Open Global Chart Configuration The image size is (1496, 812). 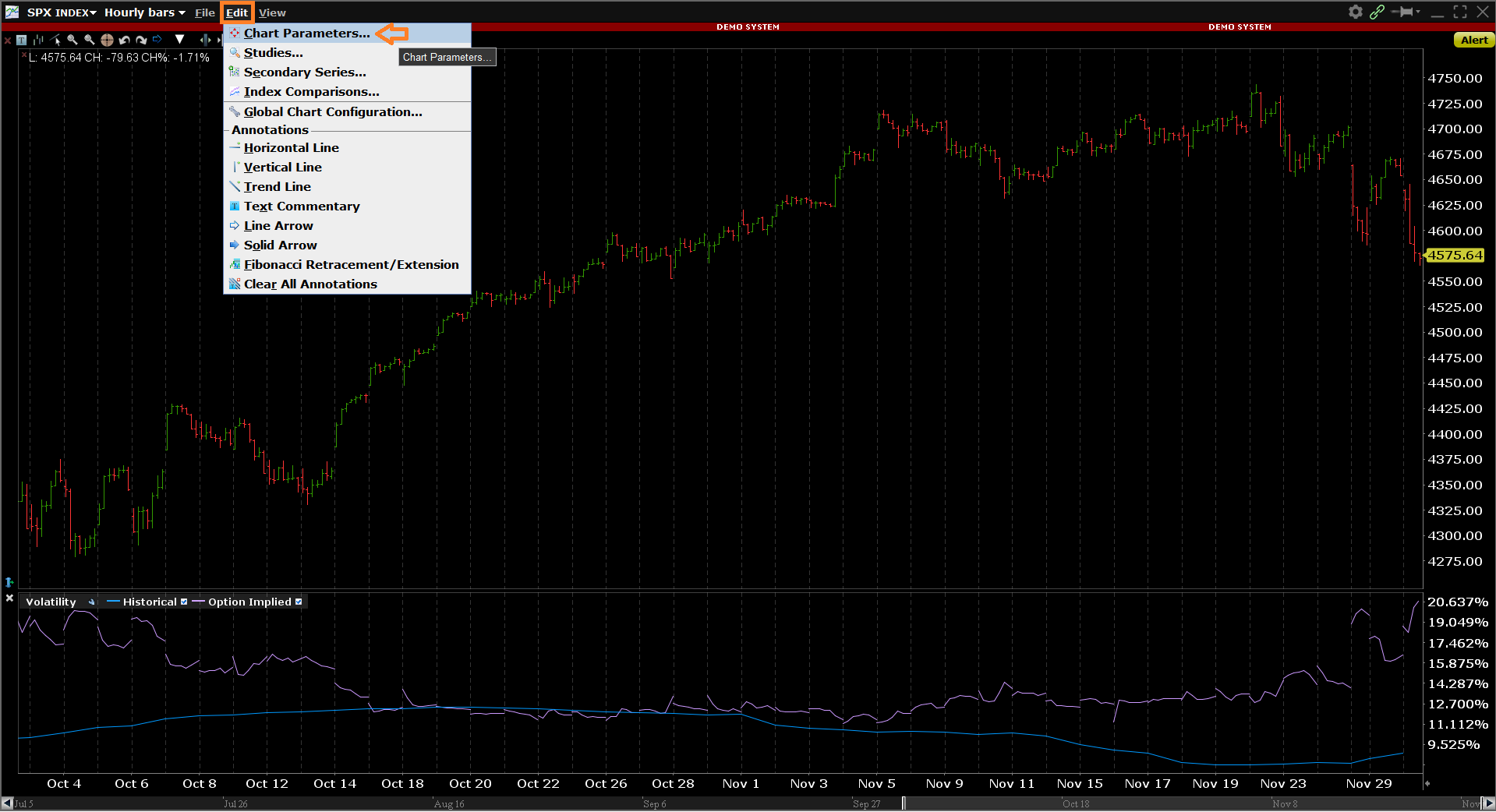(347, 111)
